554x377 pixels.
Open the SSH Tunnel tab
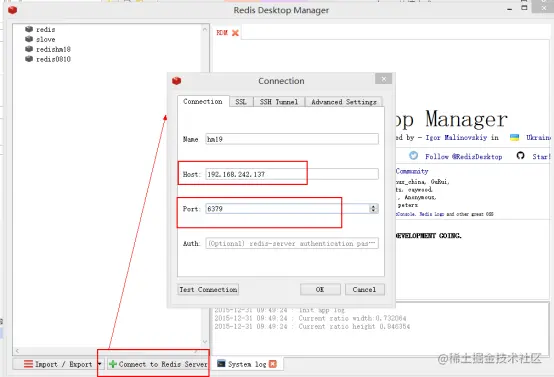tap(279, 102)
